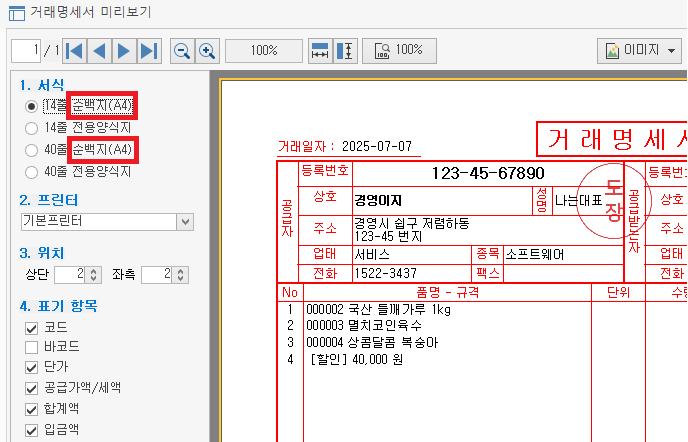Viewport: 688px width, 442px height.
Task: Go to the previous page
Action: 99,50
